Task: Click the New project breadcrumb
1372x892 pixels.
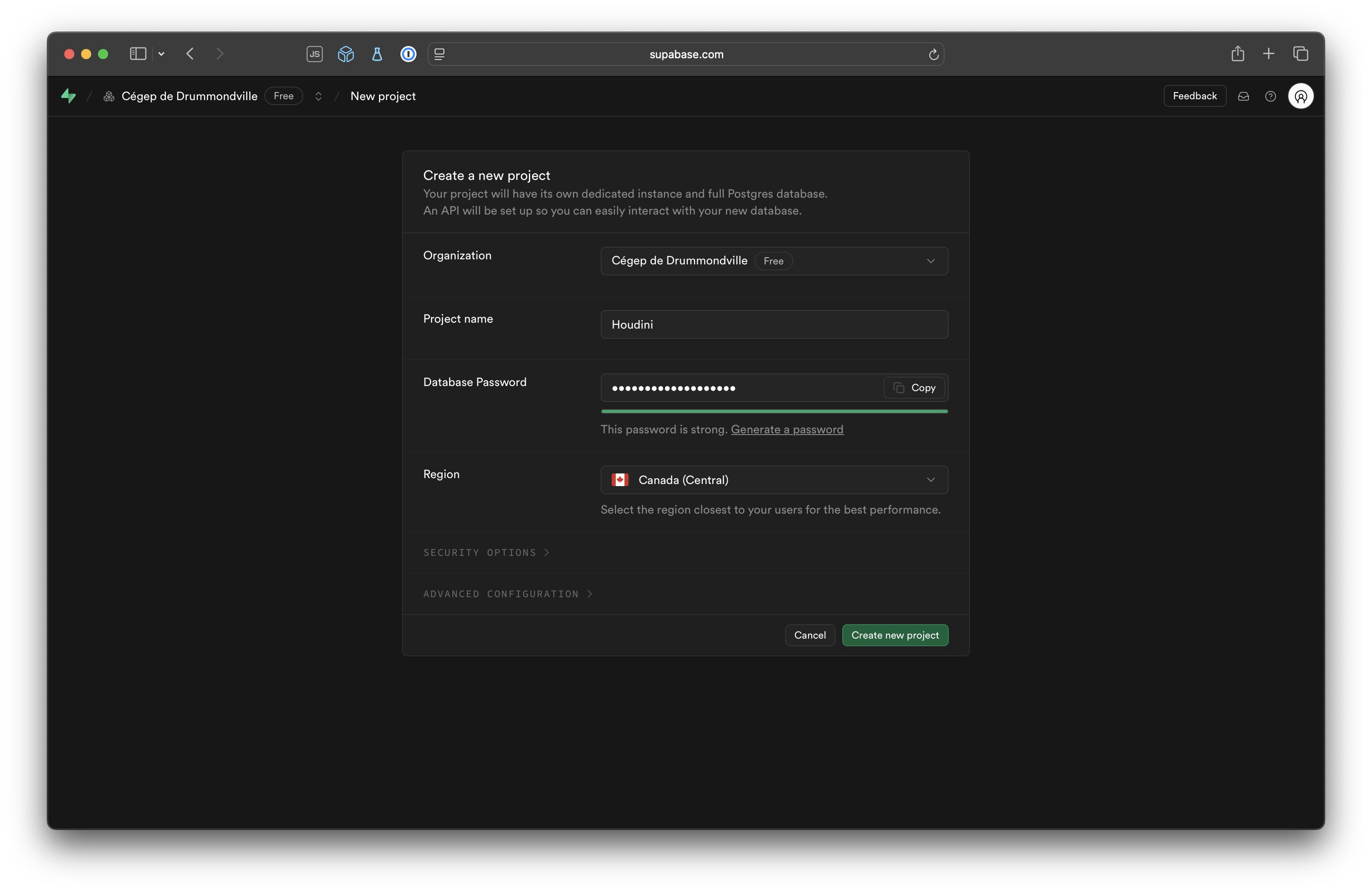Action: point(383,95)
